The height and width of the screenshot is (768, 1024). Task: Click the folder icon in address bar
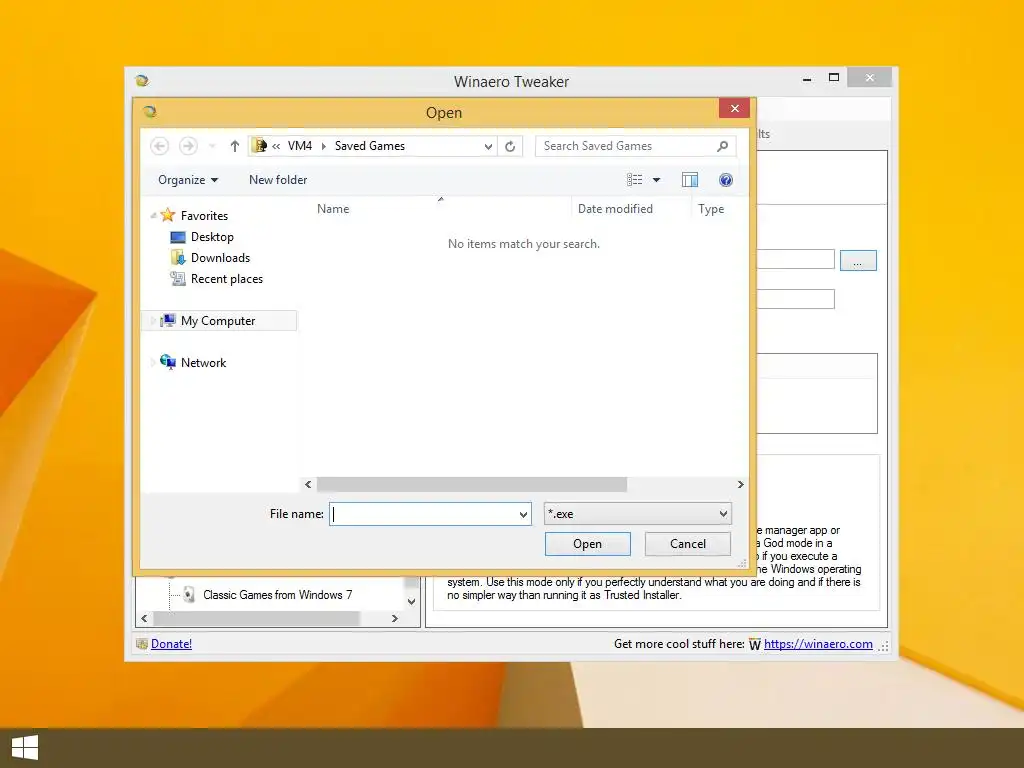point(259,146)
